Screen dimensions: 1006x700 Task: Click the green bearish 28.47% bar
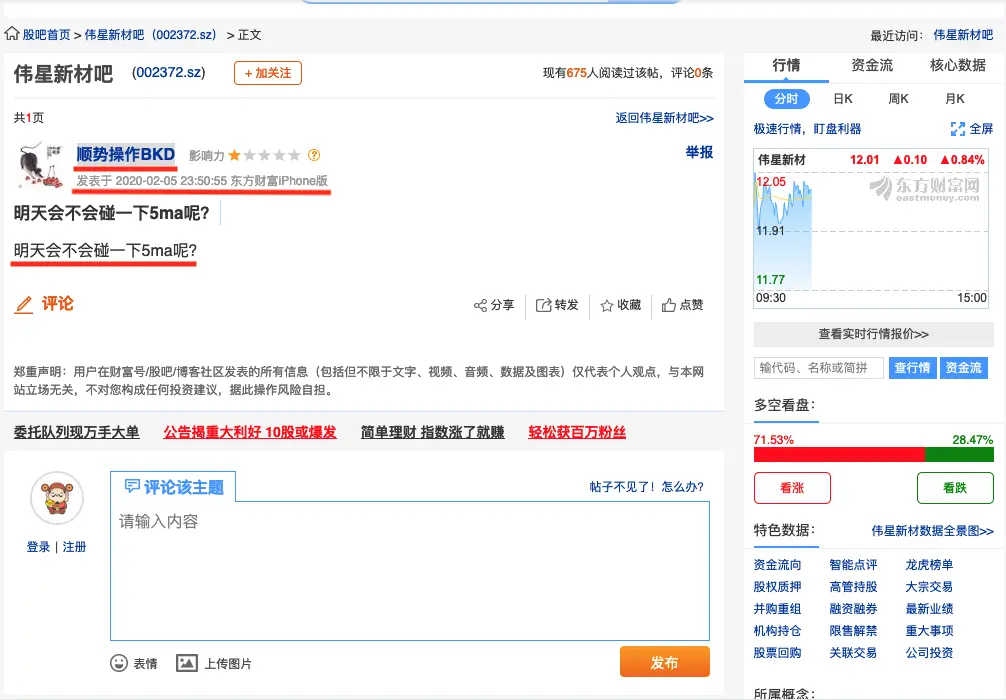coord(959,455)
